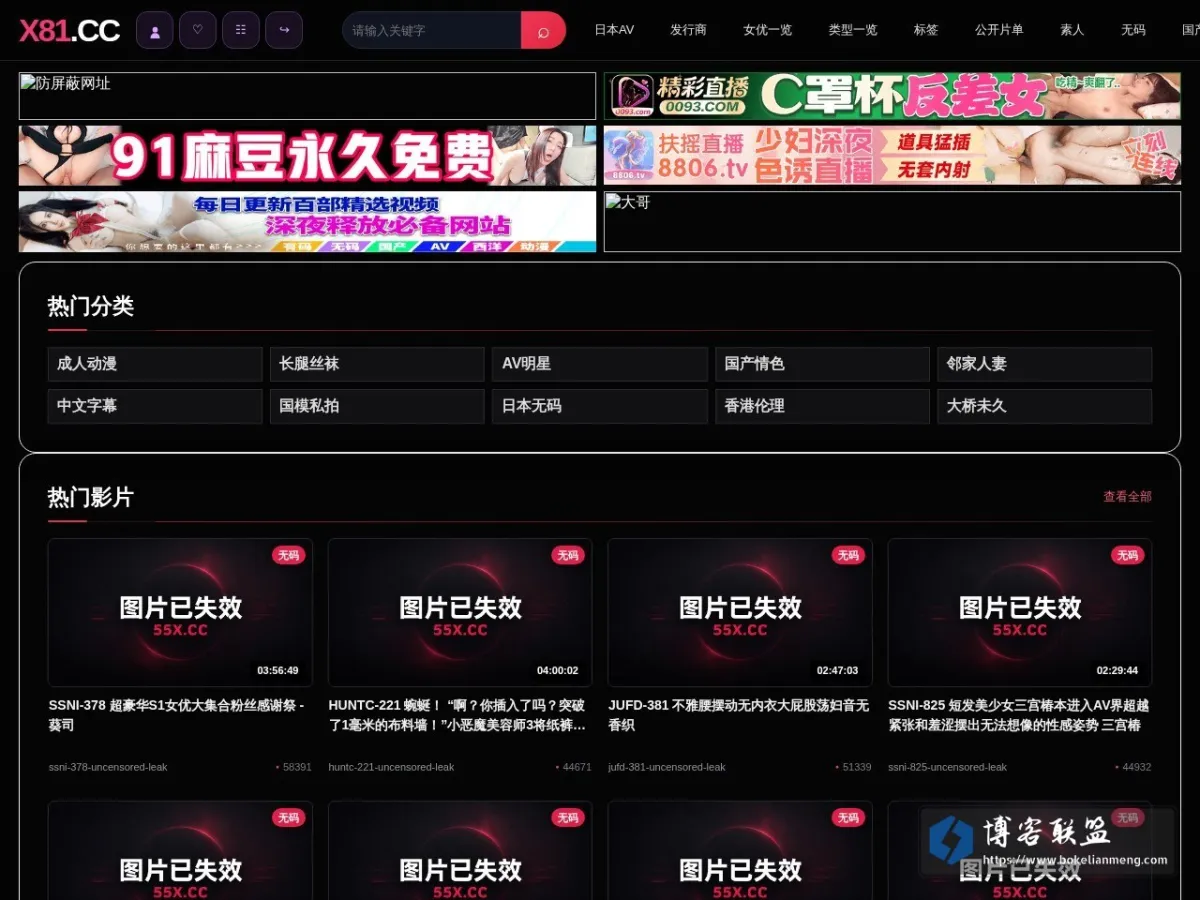This screenshot has width=1200, height=900.
Task: Click the HUNTC-221 video title
Action: pos(458,715)
